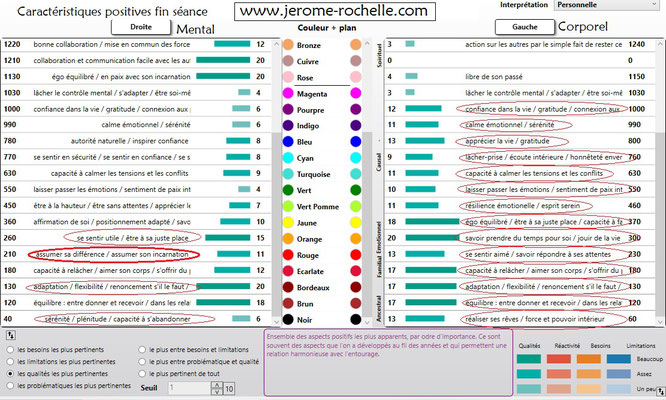Select radio 'les besoins les plus pertinents'
Screen dimensions: 666x400
10,350
